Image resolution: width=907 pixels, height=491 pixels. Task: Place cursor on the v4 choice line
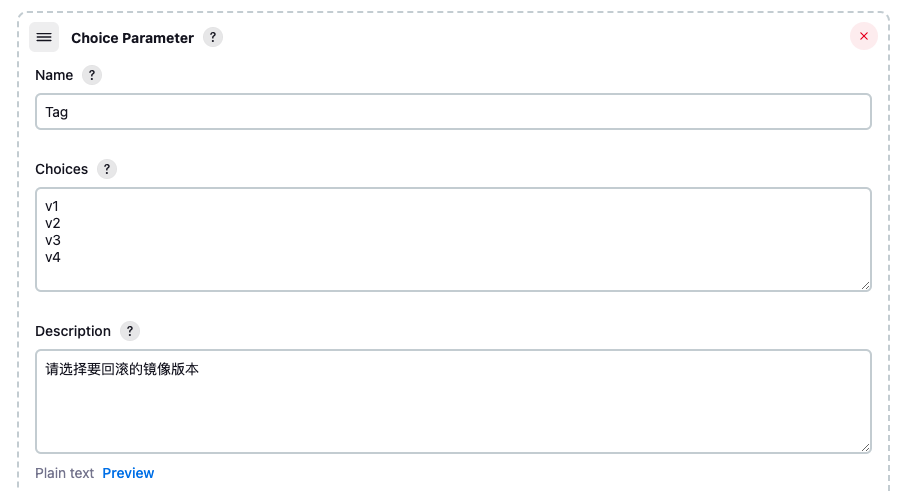point(53,257)
